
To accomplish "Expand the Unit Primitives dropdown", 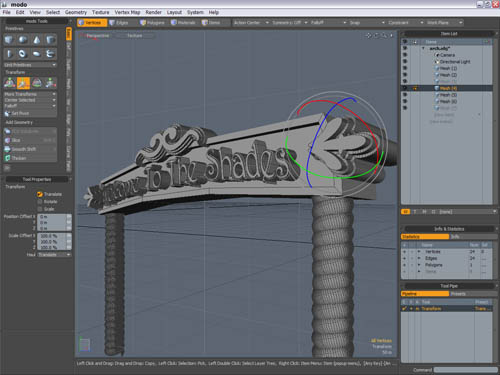I will pyautogui.click(x=30, y=65).
